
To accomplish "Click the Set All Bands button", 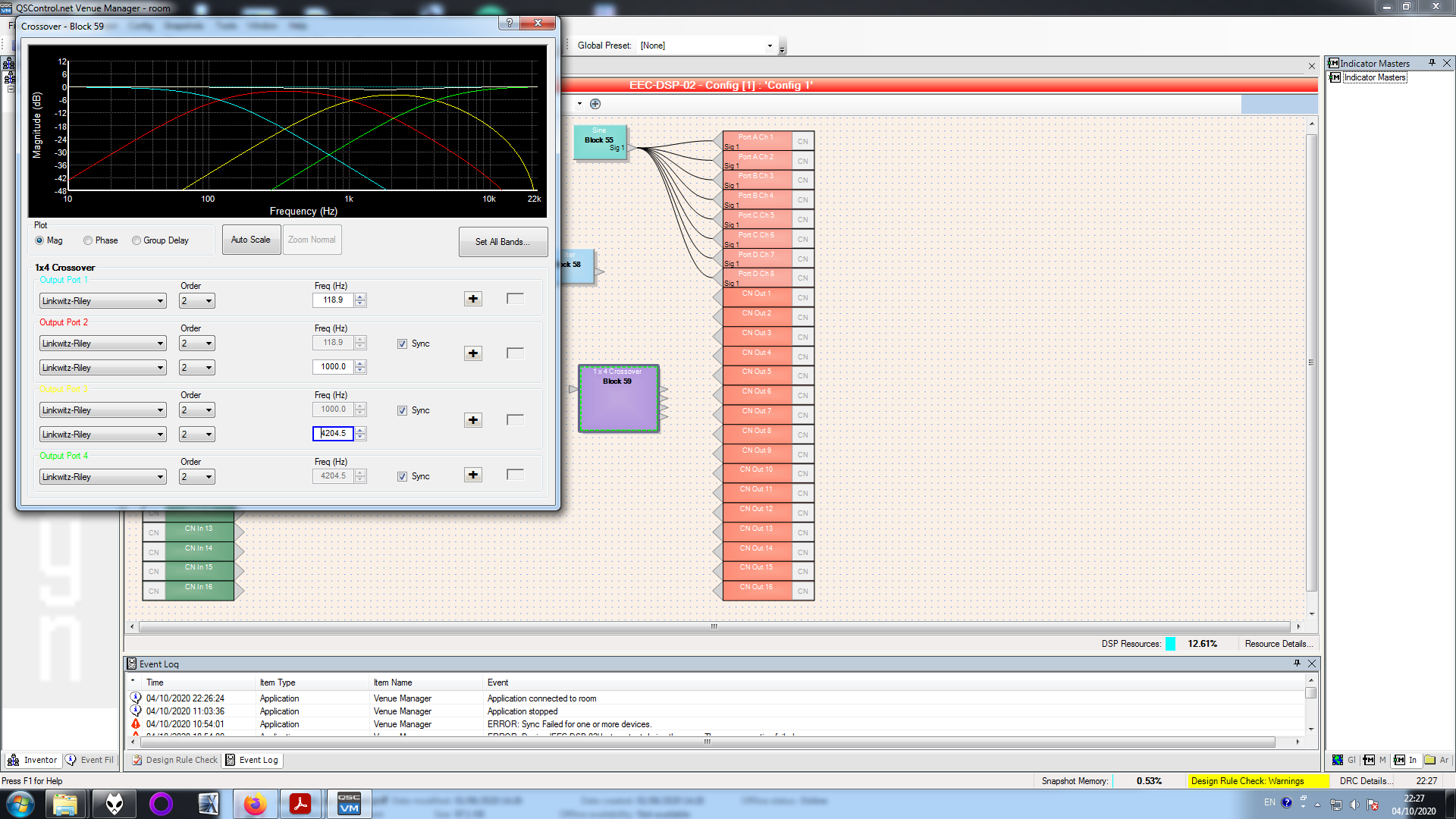I will (503, 242).
